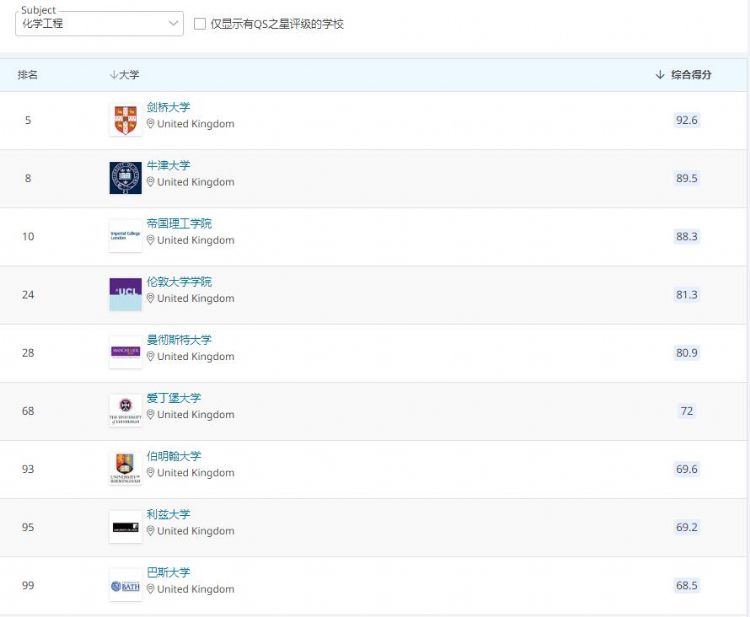Click rank 10 in the 排名 column
The width and height of the screenshot is (750, 617).
[28, 236]
